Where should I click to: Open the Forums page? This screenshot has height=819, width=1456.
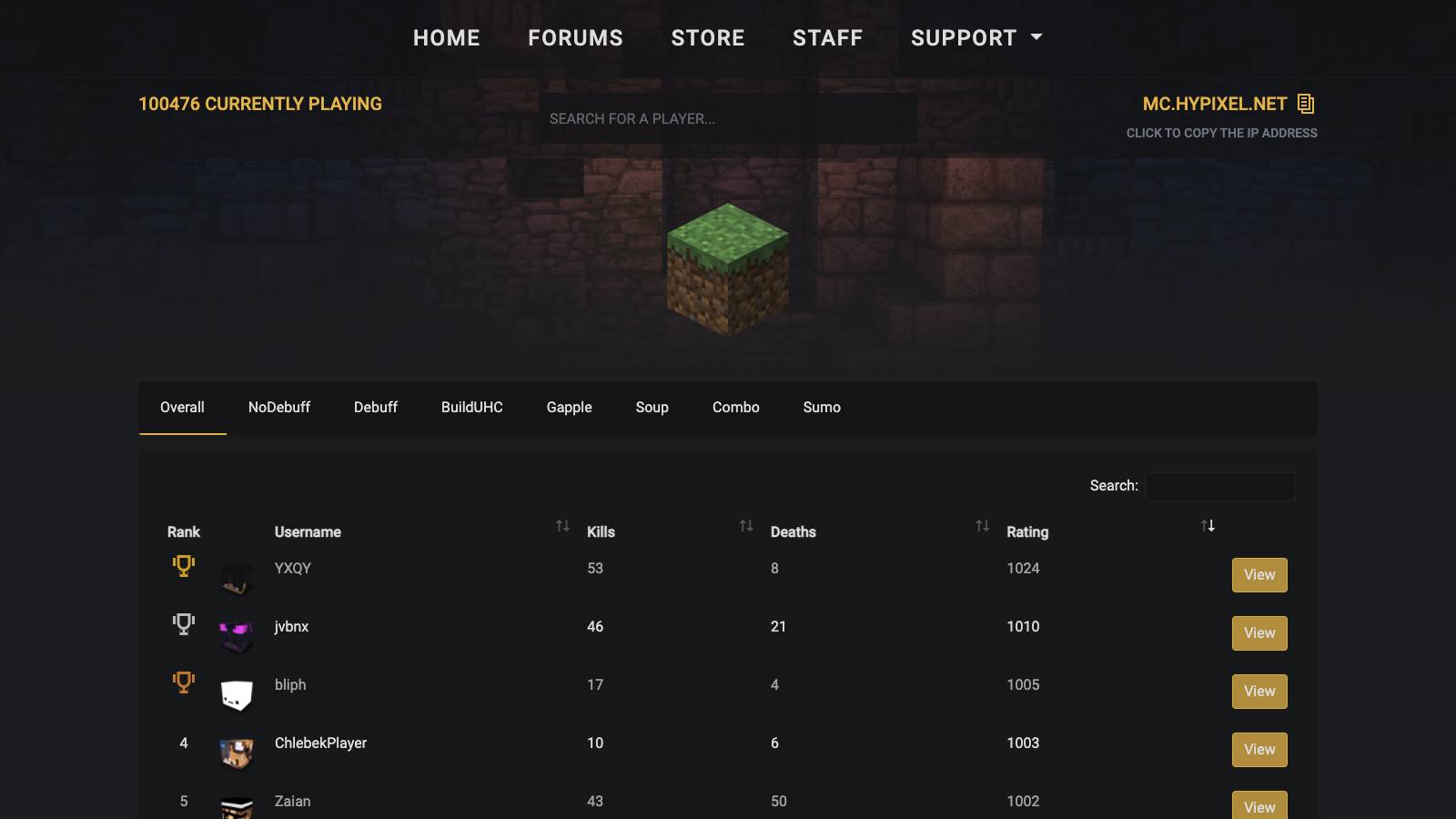[576, 38]
